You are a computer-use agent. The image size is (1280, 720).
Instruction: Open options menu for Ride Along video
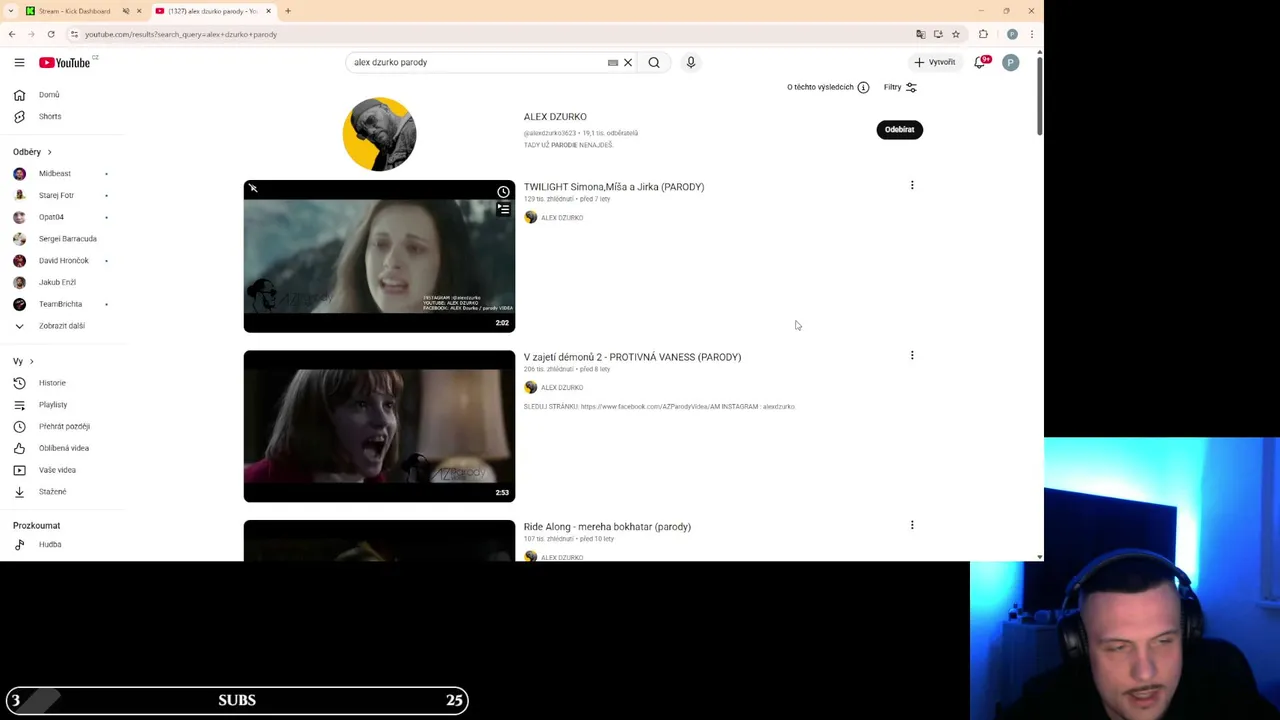pos(912,525)
